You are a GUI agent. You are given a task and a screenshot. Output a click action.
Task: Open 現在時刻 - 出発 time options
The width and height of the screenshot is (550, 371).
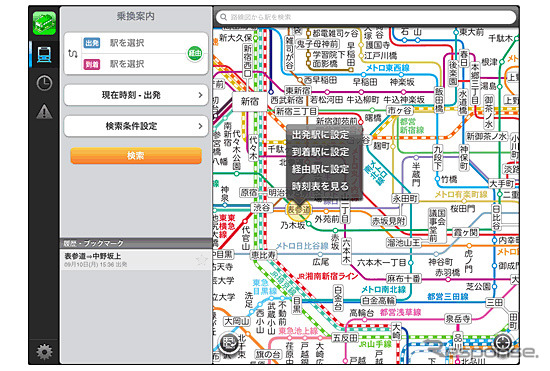(136, 95)
